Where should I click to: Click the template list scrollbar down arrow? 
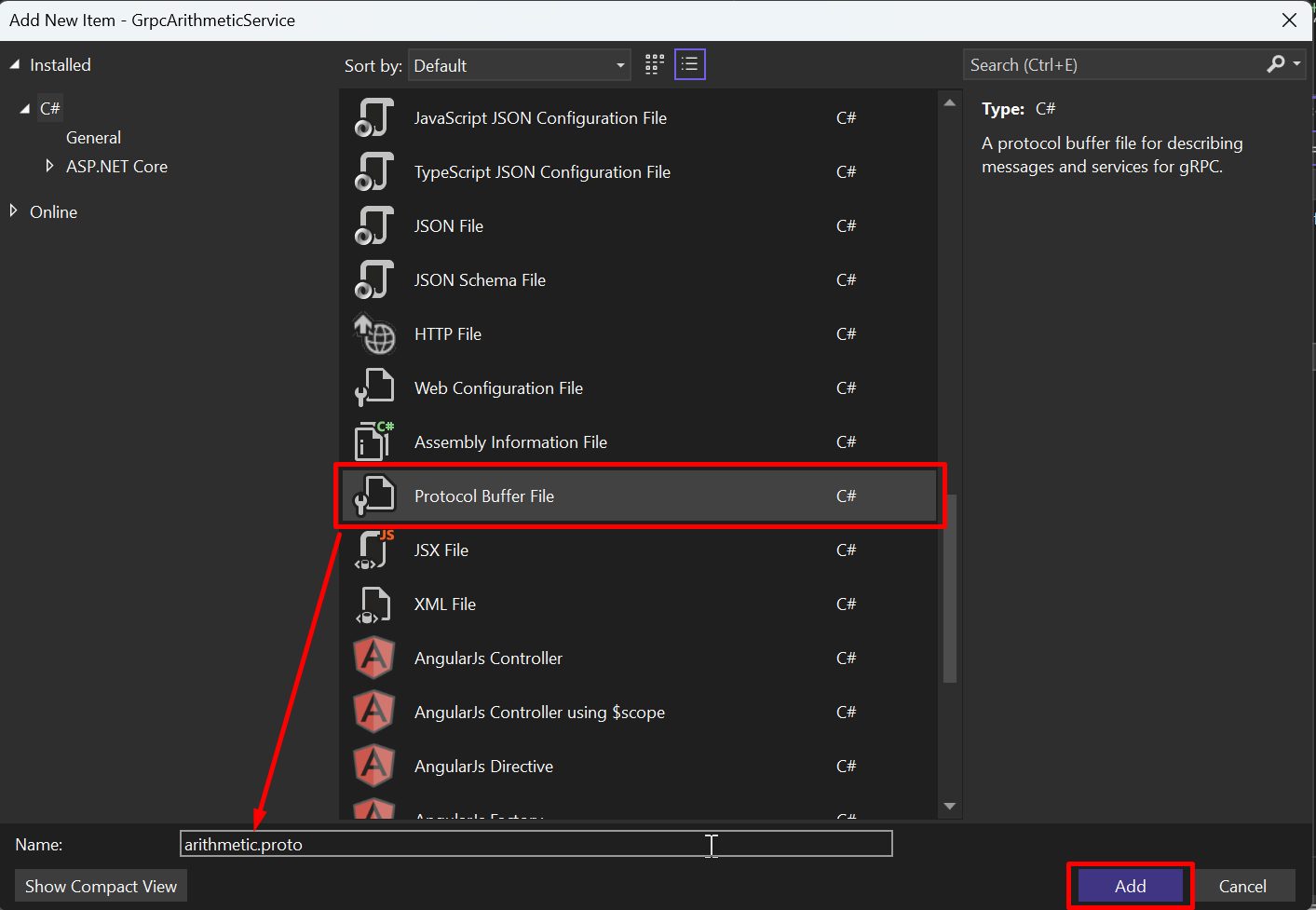pyautogui.click(x=949, y=806)
